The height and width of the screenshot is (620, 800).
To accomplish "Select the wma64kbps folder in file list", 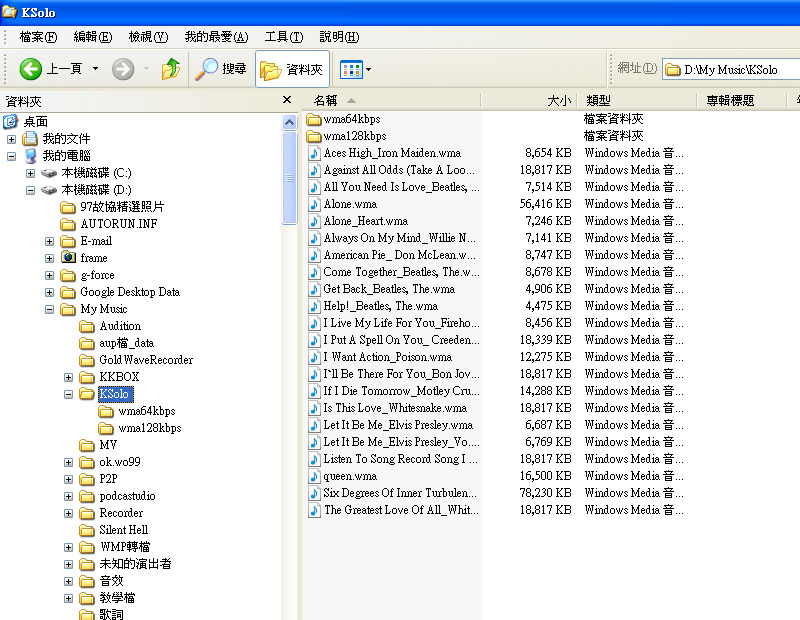I will coord(351,119).
